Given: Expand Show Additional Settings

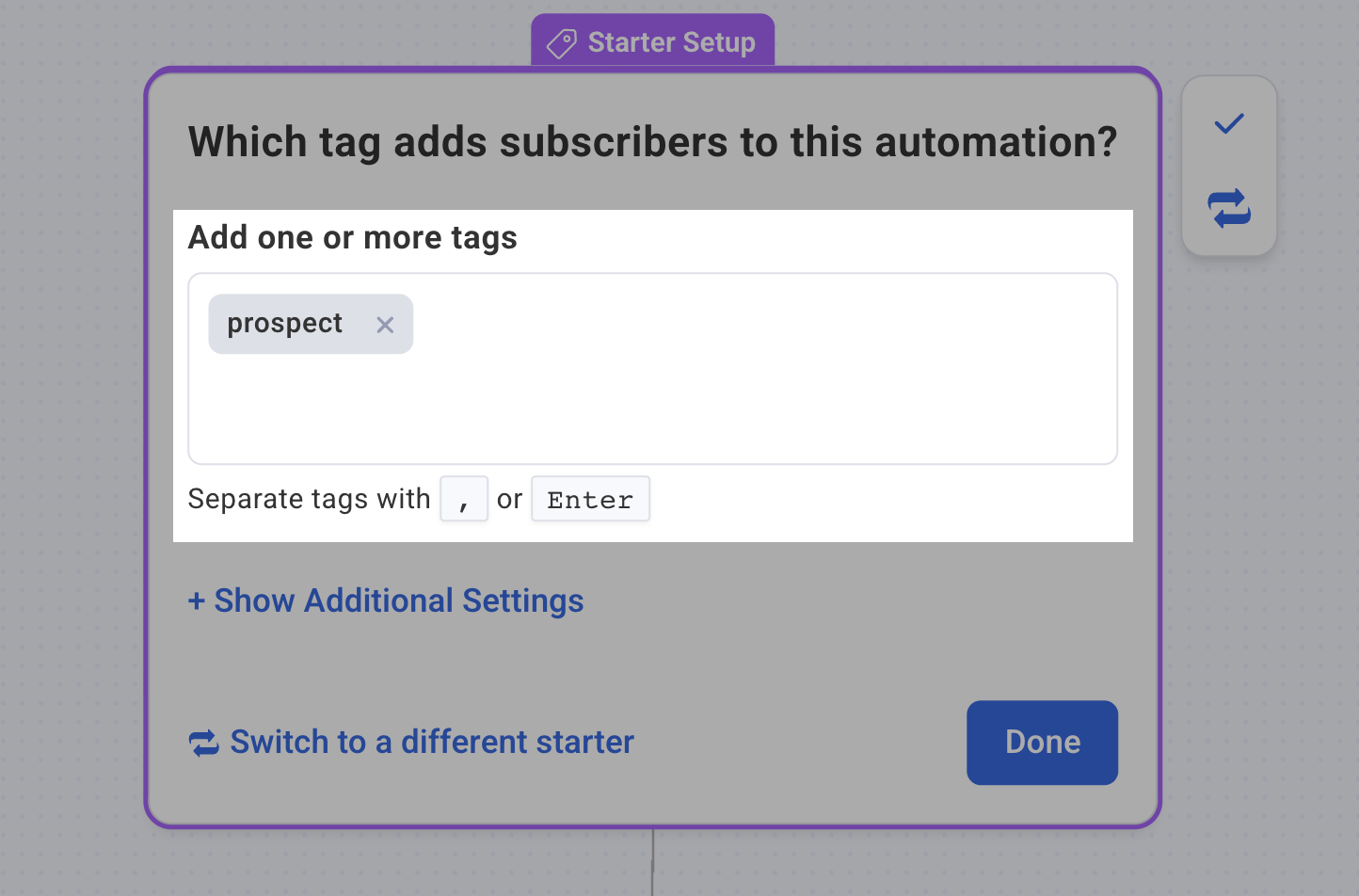Looking at the screenshot, I should pos(399,601).
